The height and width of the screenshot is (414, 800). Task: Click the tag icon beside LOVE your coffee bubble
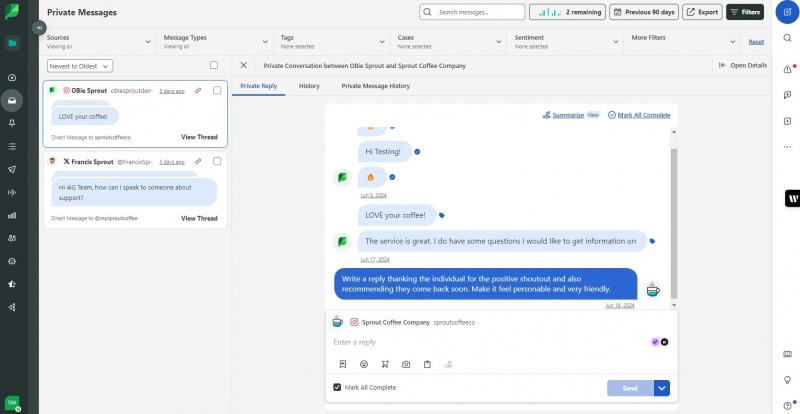[442, 215]
